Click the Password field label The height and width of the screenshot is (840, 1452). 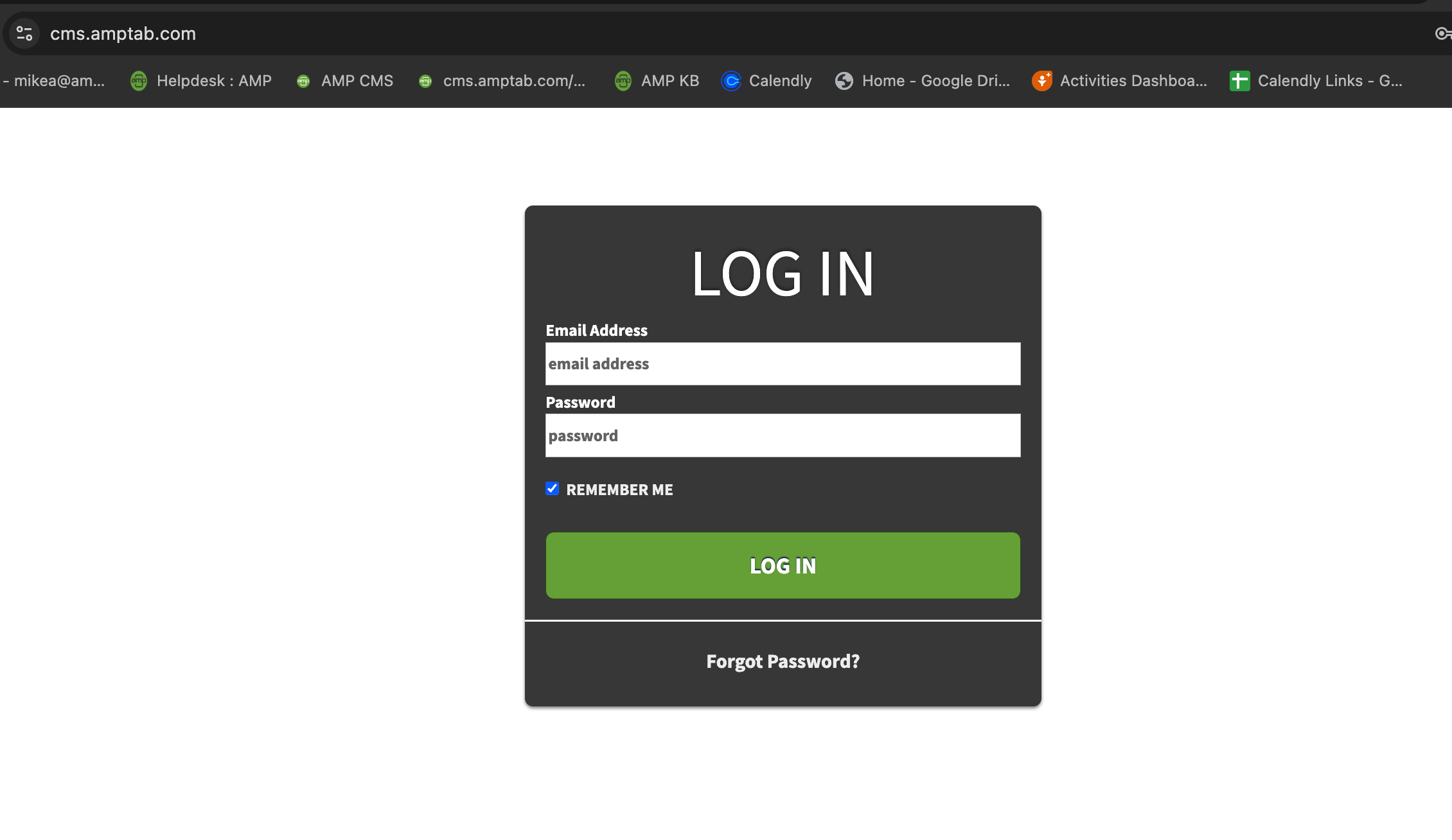point(580,403)
